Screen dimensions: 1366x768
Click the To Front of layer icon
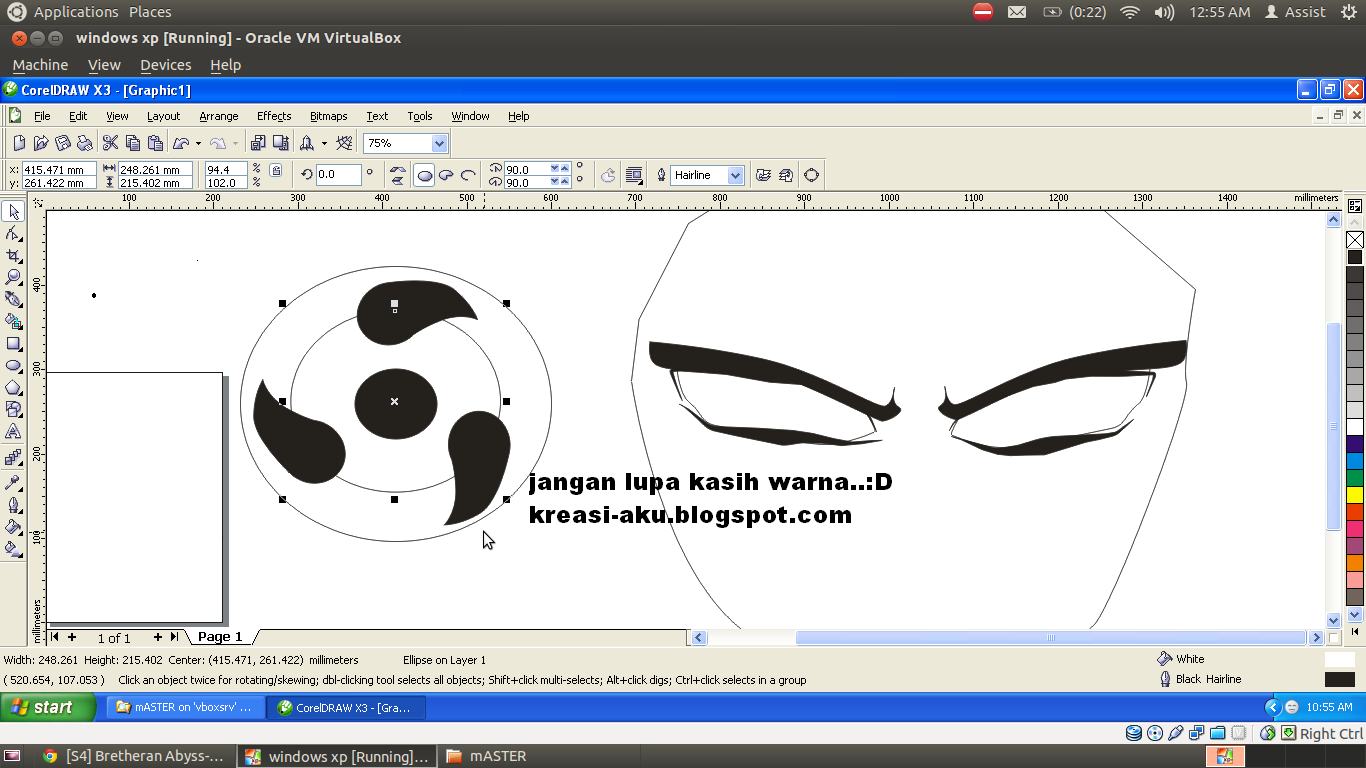point(763,175)
